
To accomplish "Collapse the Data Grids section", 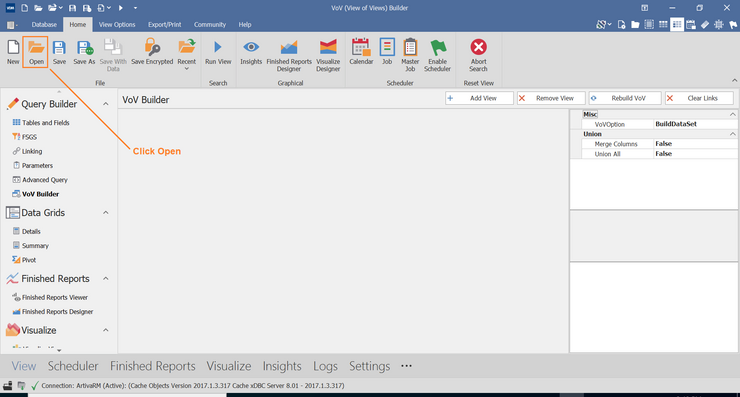I will (x=106, y=213).
